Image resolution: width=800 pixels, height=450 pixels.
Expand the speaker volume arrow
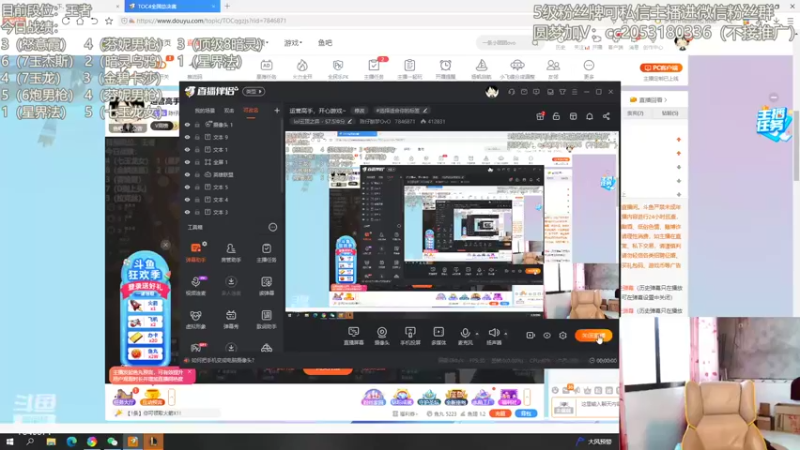coord(506,334)
